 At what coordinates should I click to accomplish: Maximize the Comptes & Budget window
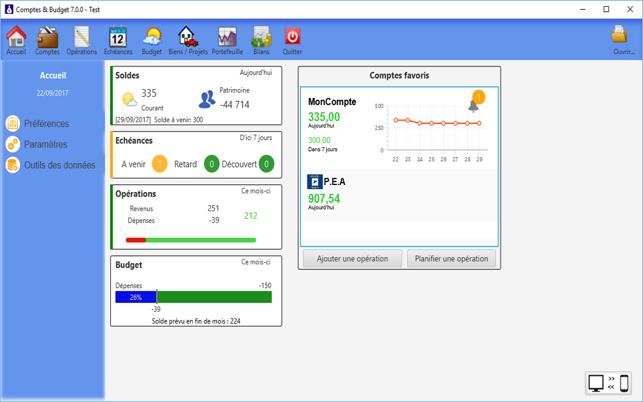click(x=606, y=9)
